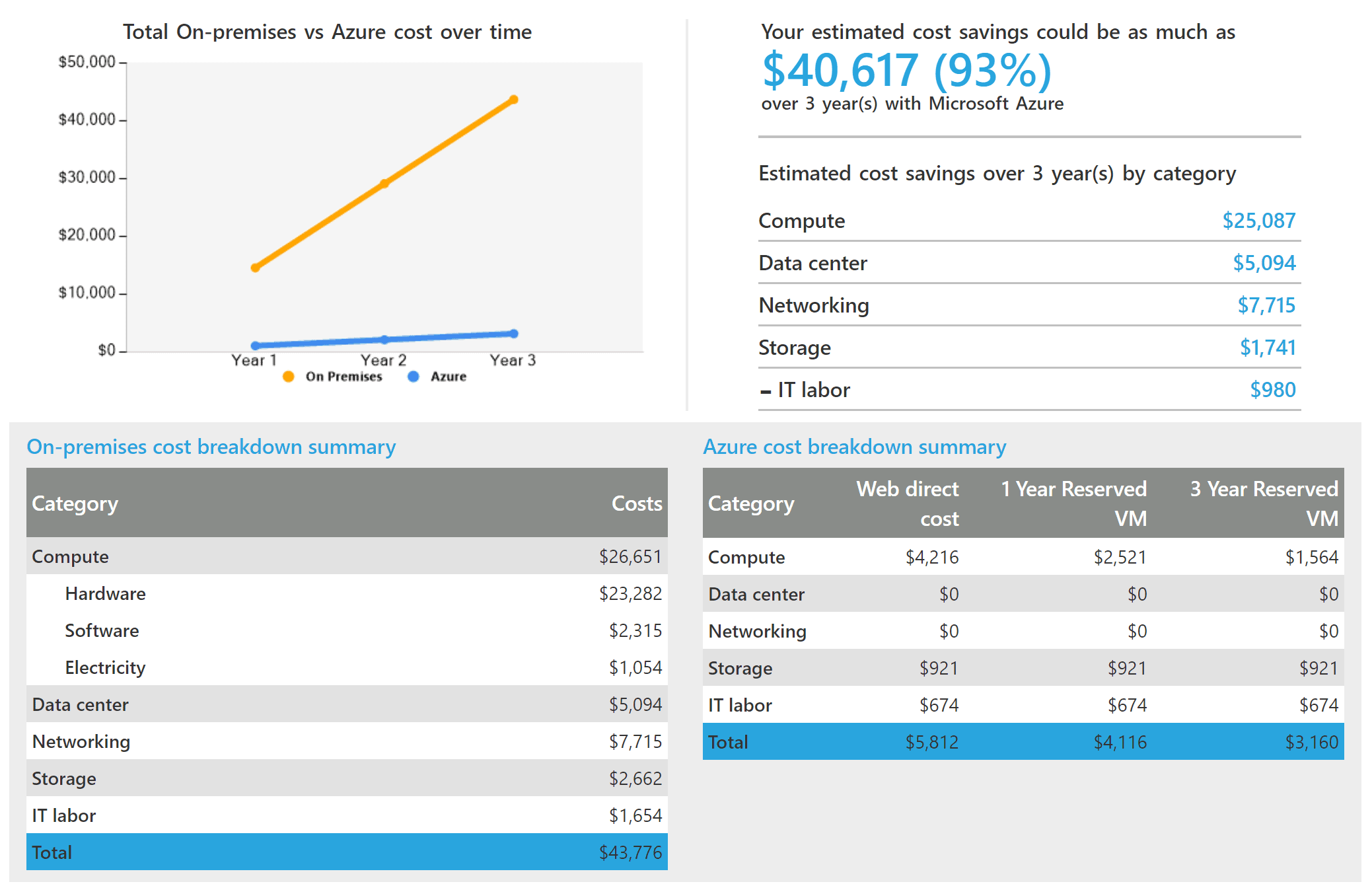Screen dimensions: 1372x888
Task: Click the orange On Premises legend marker
Action: tap(289, 376)
